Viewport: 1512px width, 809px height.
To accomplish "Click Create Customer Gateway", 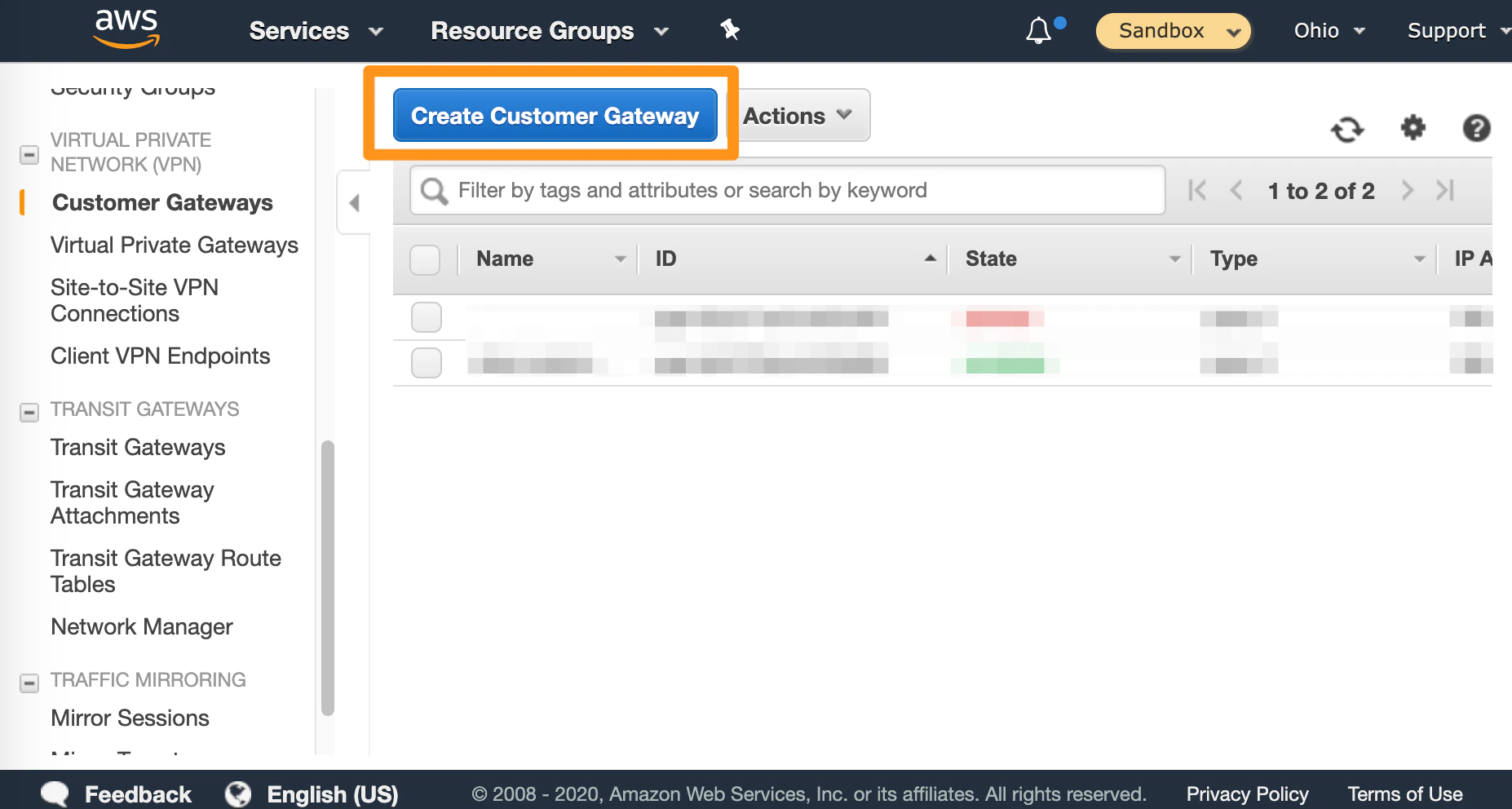I will [555, 115].
